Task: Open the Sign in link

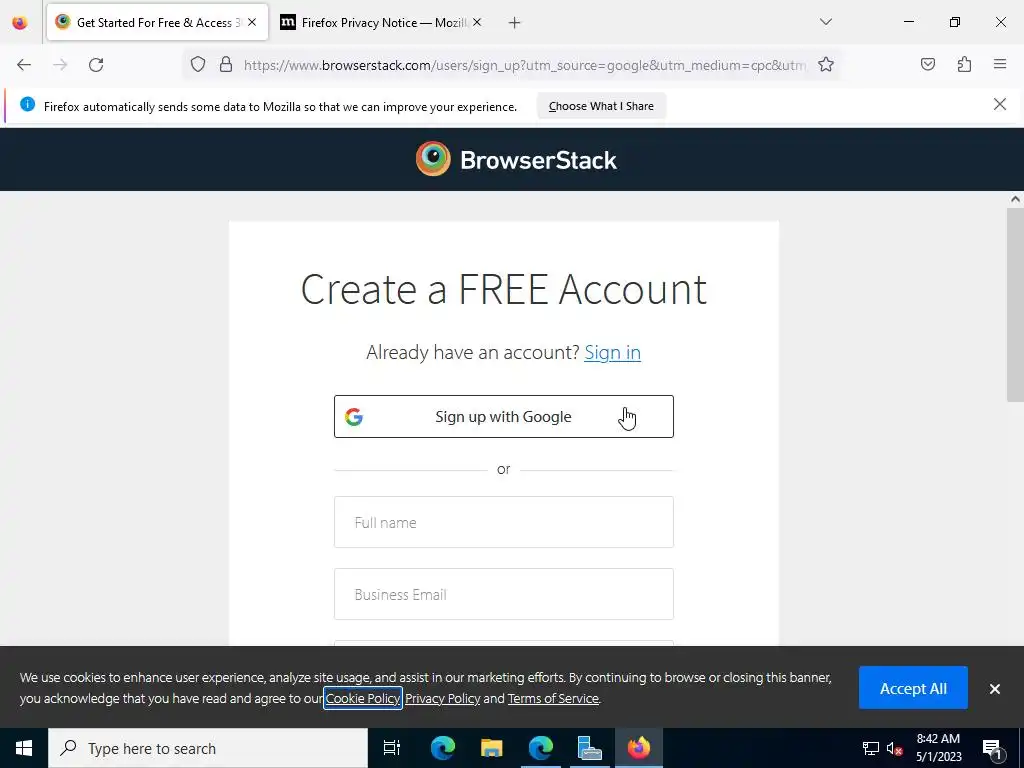Action: pos(613,353)
